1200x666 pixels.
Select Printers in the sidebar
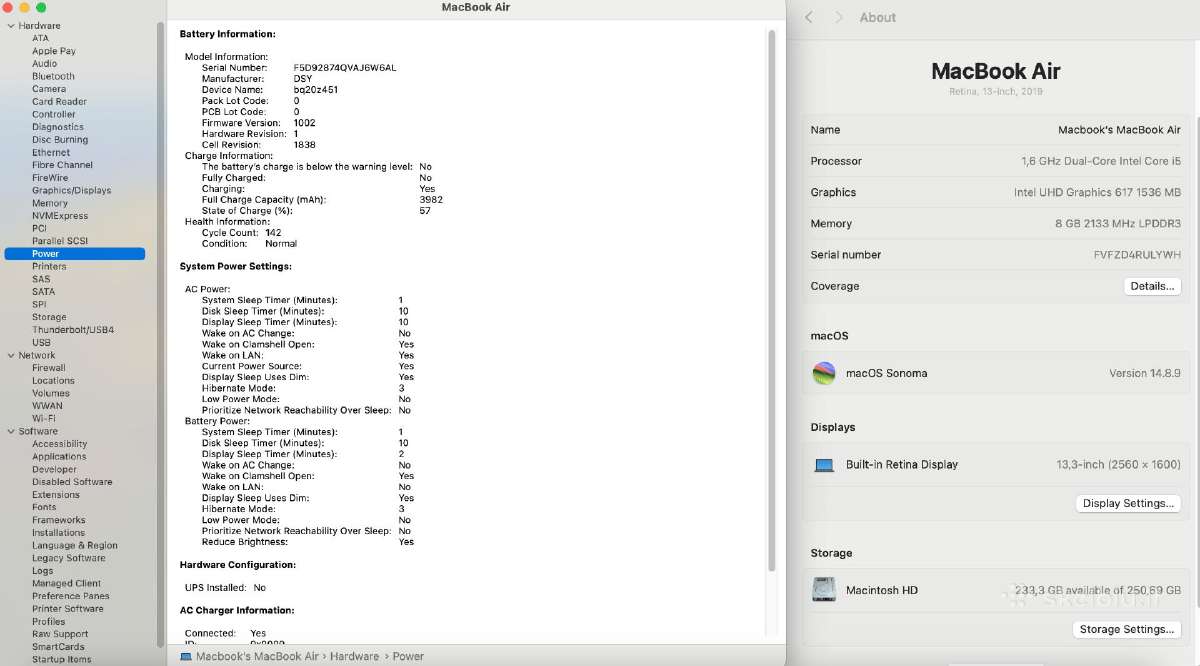click(x=49, y=267)
